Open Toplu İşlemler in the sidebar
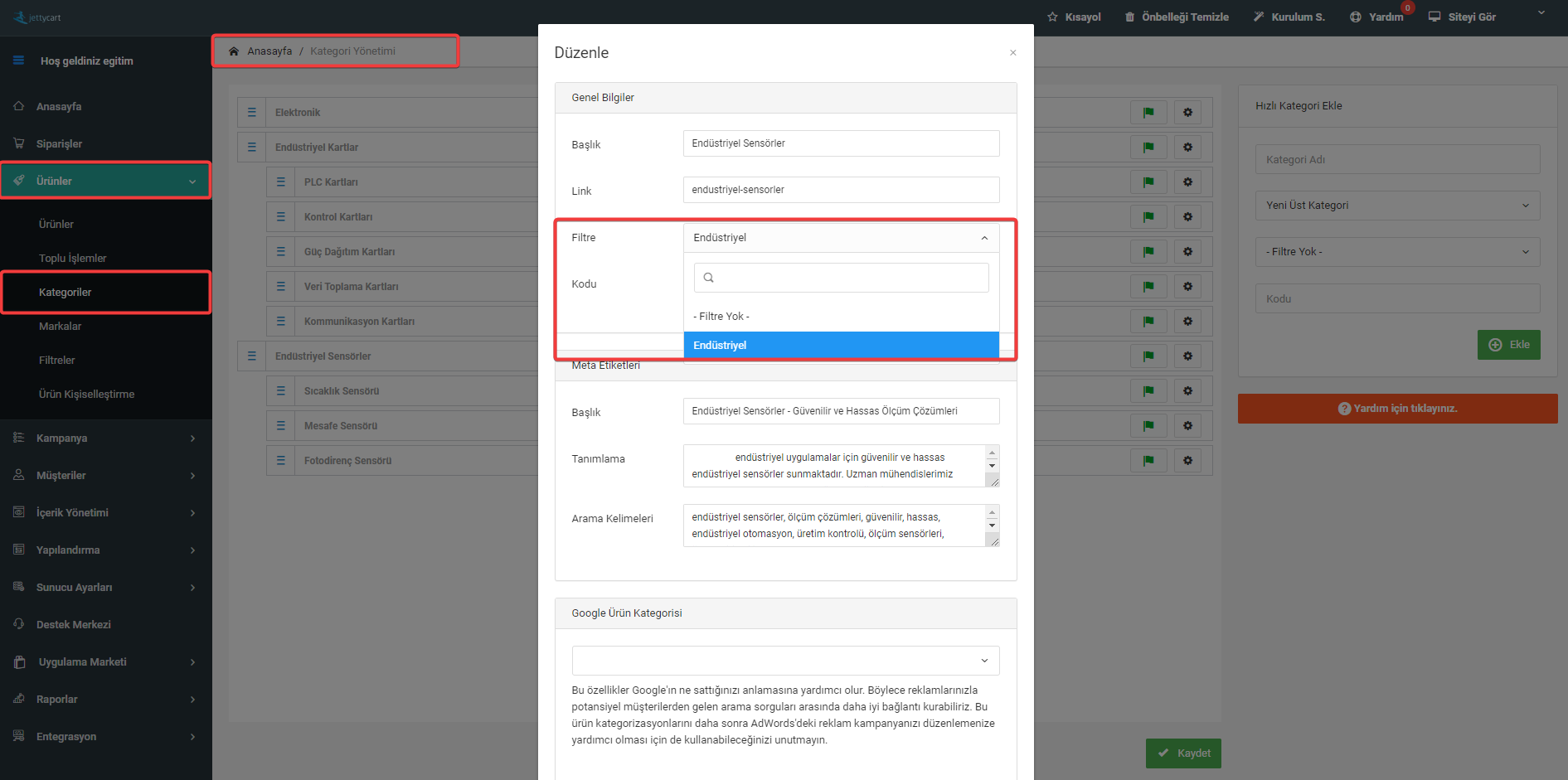 72,259
